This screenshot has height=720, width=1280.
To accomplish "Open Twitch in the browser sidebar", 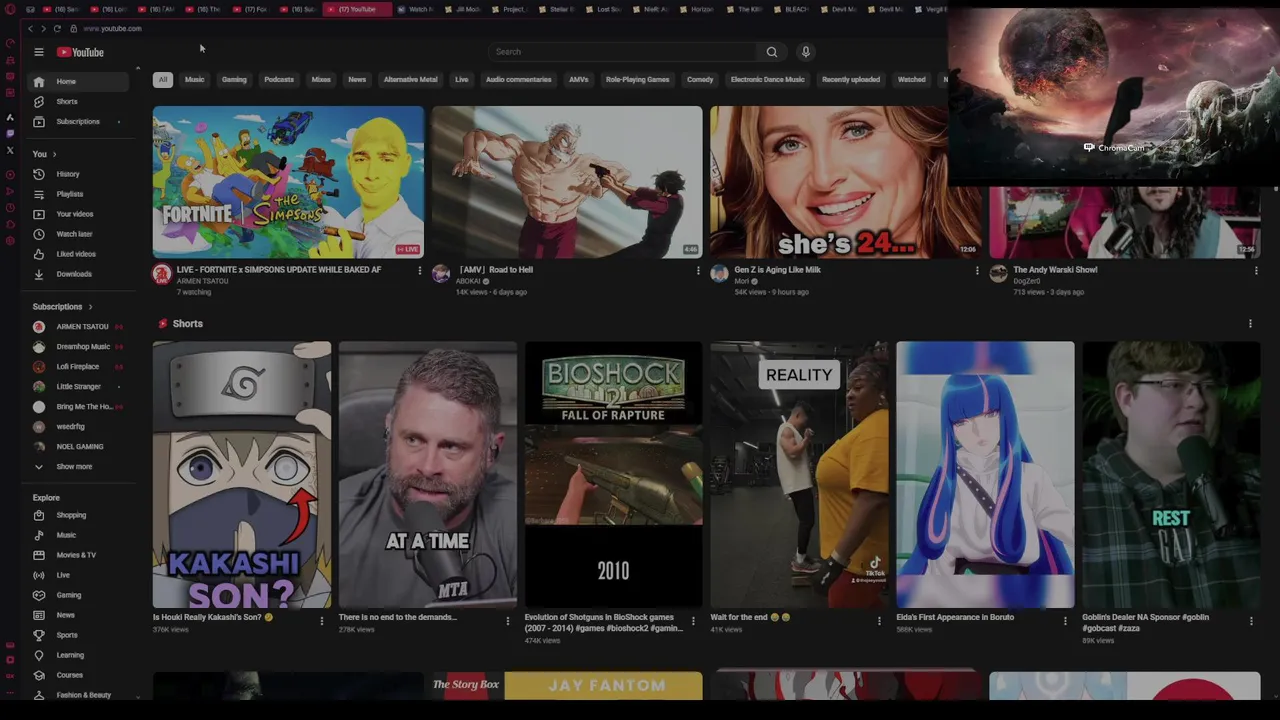I will click(10, 133).
